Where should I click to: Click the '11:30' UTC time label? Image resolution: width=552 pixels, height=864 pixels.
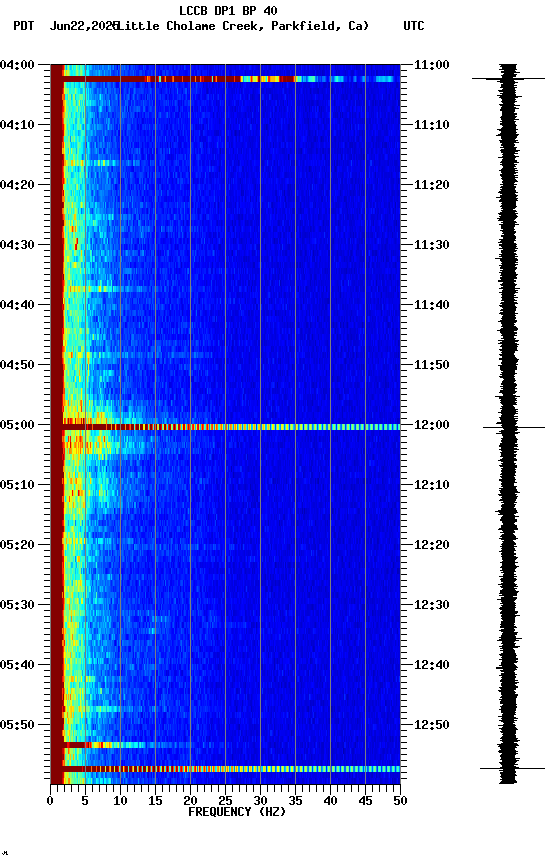pyautogui.click(x=432, y=245)
